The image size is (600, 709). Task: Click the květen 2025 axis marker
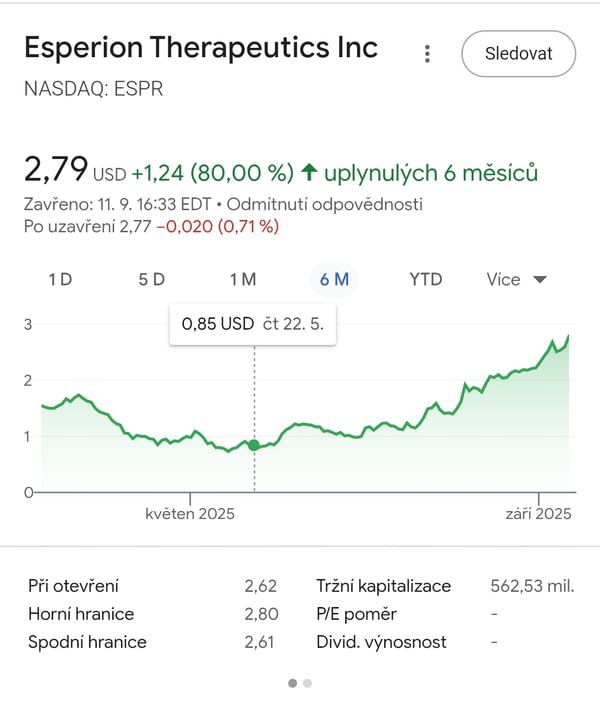click(190, 513)
